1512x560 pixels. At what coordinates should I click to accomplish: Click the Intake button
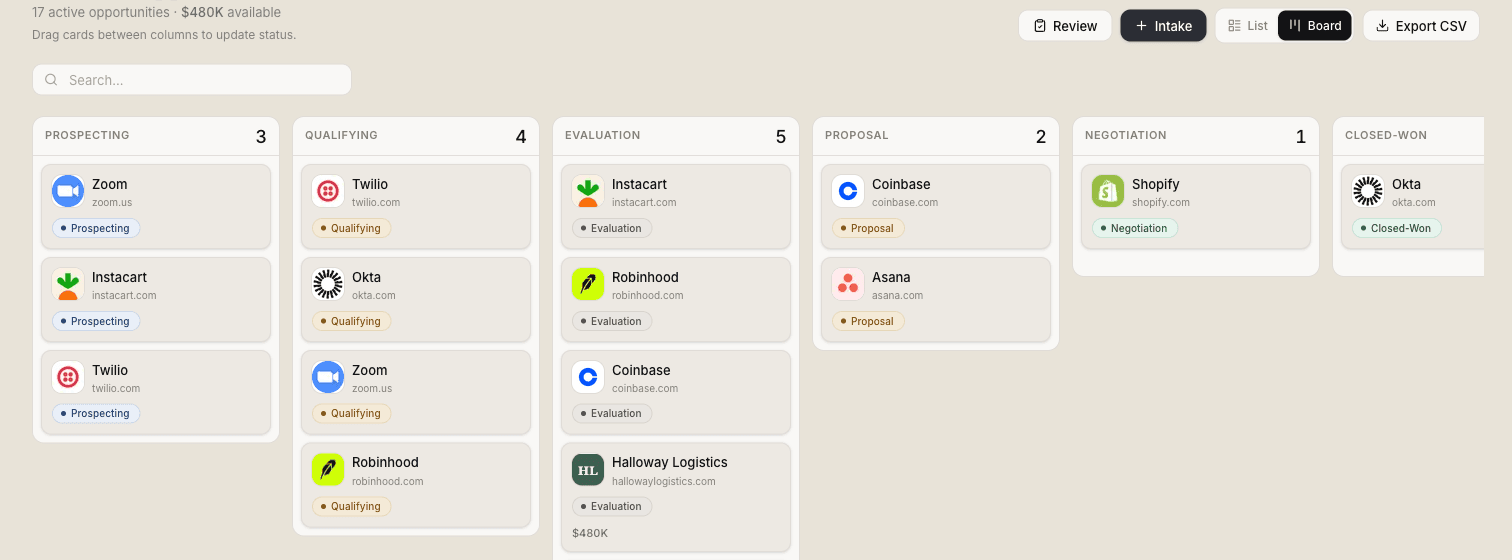[1163, 26]
